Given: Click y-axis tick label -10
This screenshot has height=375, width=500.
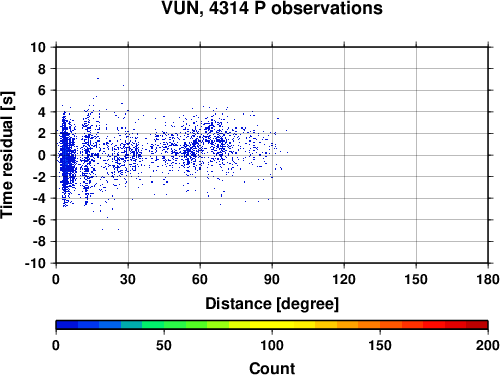Looking at the screenshot, I should click(x=35, y=263).
